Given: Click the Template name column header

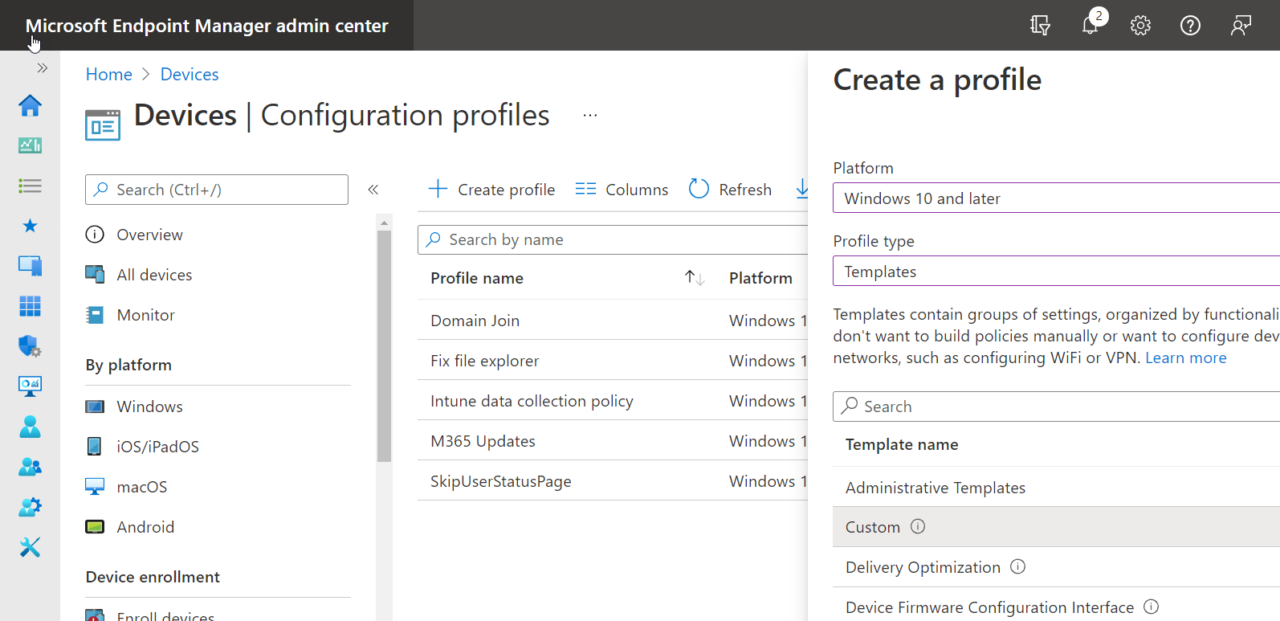Looking at the screenshot, I should (x=902, y=445).
